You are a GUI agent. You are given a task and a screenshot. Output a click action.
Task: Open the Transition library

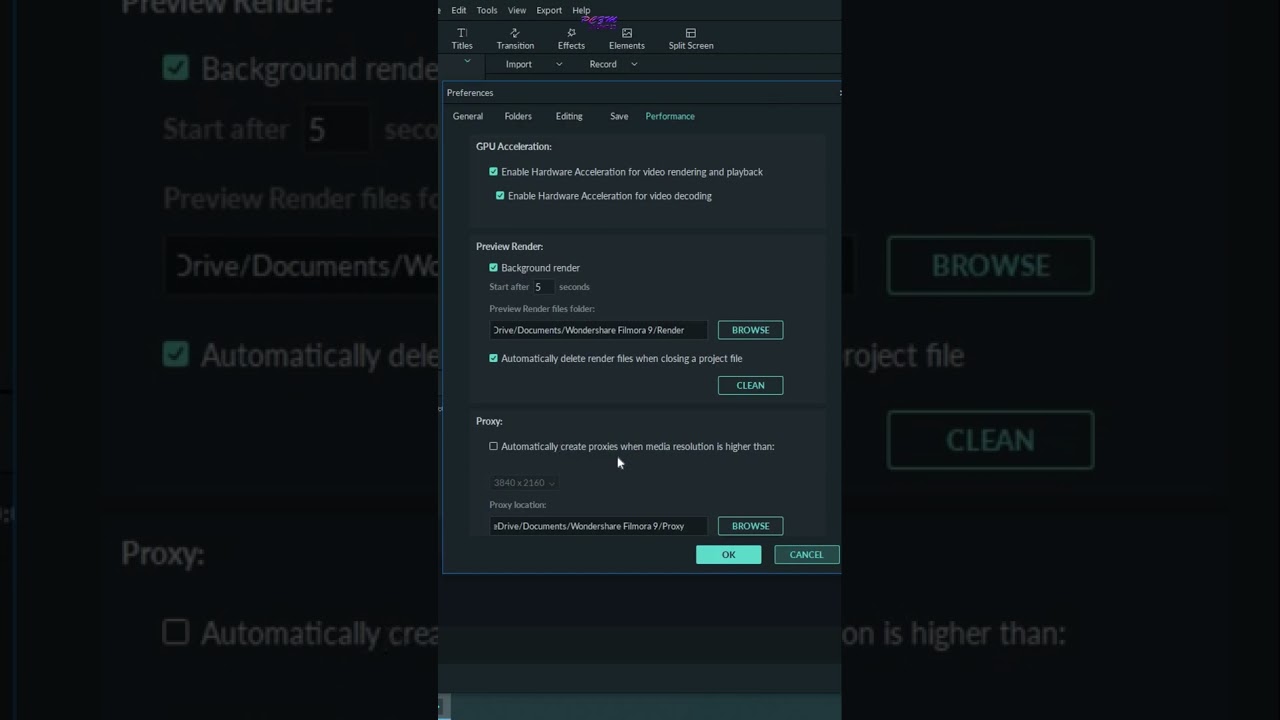tap(515, 39)
